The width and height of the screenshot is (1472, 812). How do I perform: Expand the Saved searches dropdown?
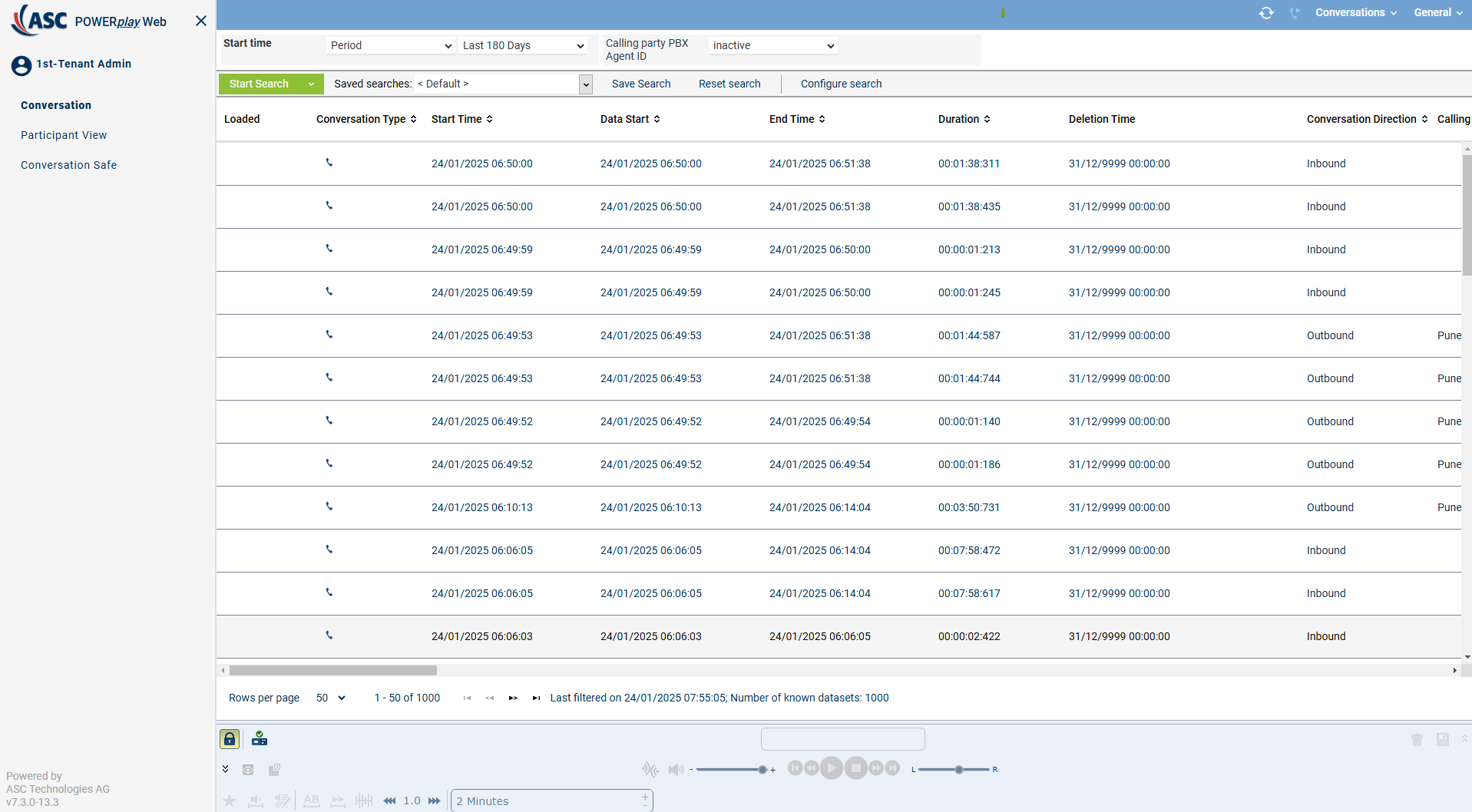(x=586, y=84)
